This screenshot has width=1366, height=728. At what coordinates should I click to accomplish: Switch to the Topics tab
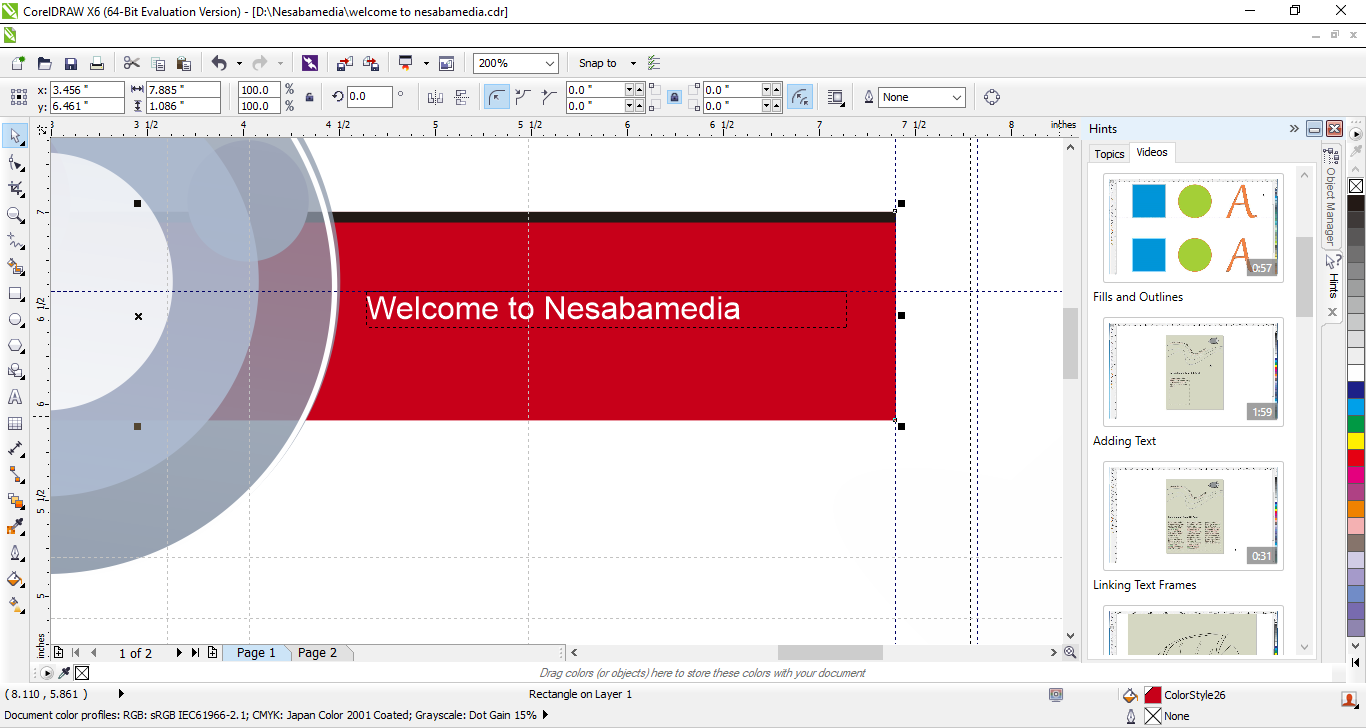(1109, 153)
